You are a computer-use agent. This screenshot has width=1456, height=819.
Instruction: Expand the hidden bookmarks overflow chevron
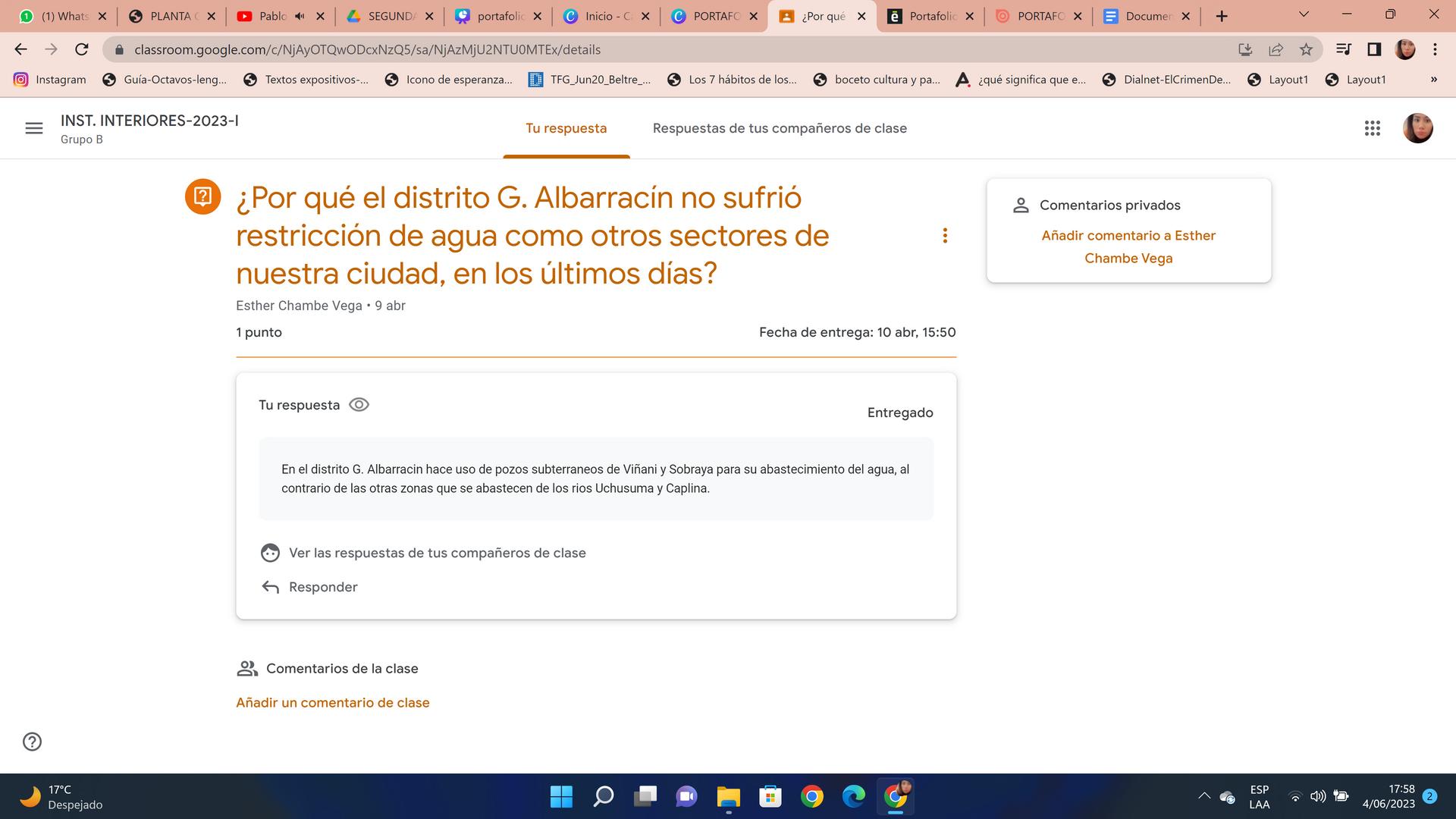pos(1433,80)
